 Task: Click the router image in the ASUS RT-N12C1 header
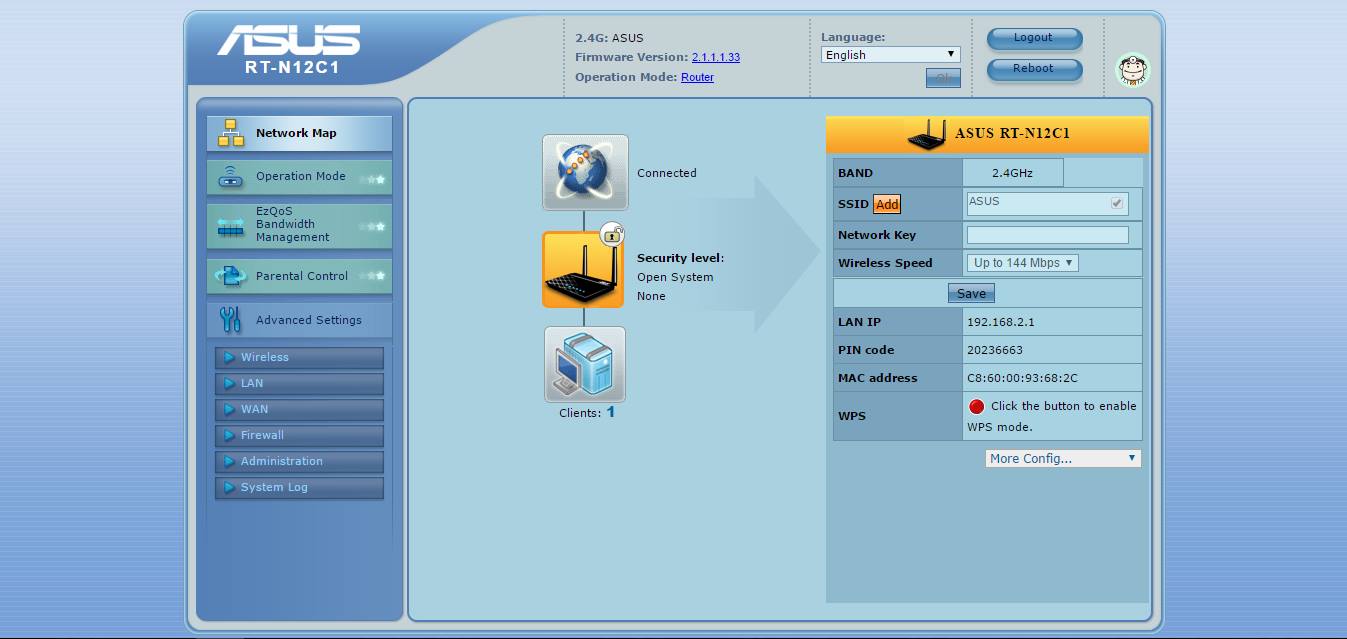(x=927, y=134)
